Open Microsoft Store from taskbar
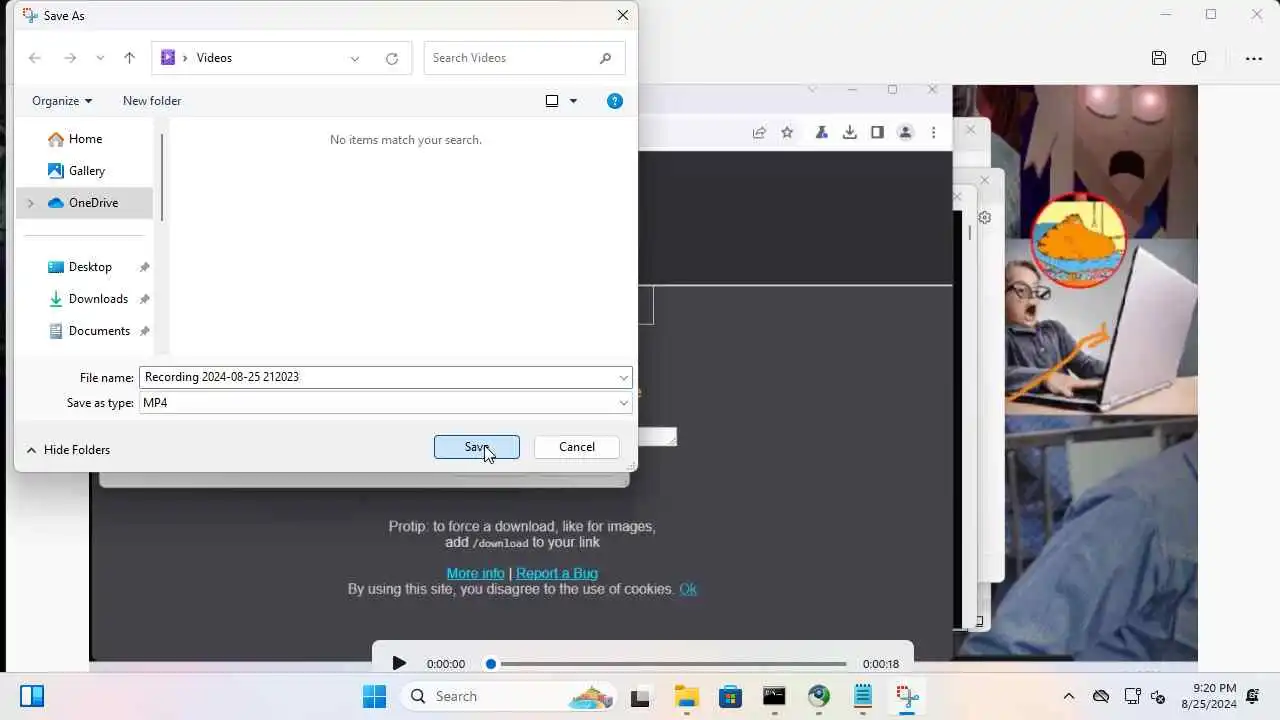The height and width of the screenshot is (720, 1280). (x=730, y=696)
